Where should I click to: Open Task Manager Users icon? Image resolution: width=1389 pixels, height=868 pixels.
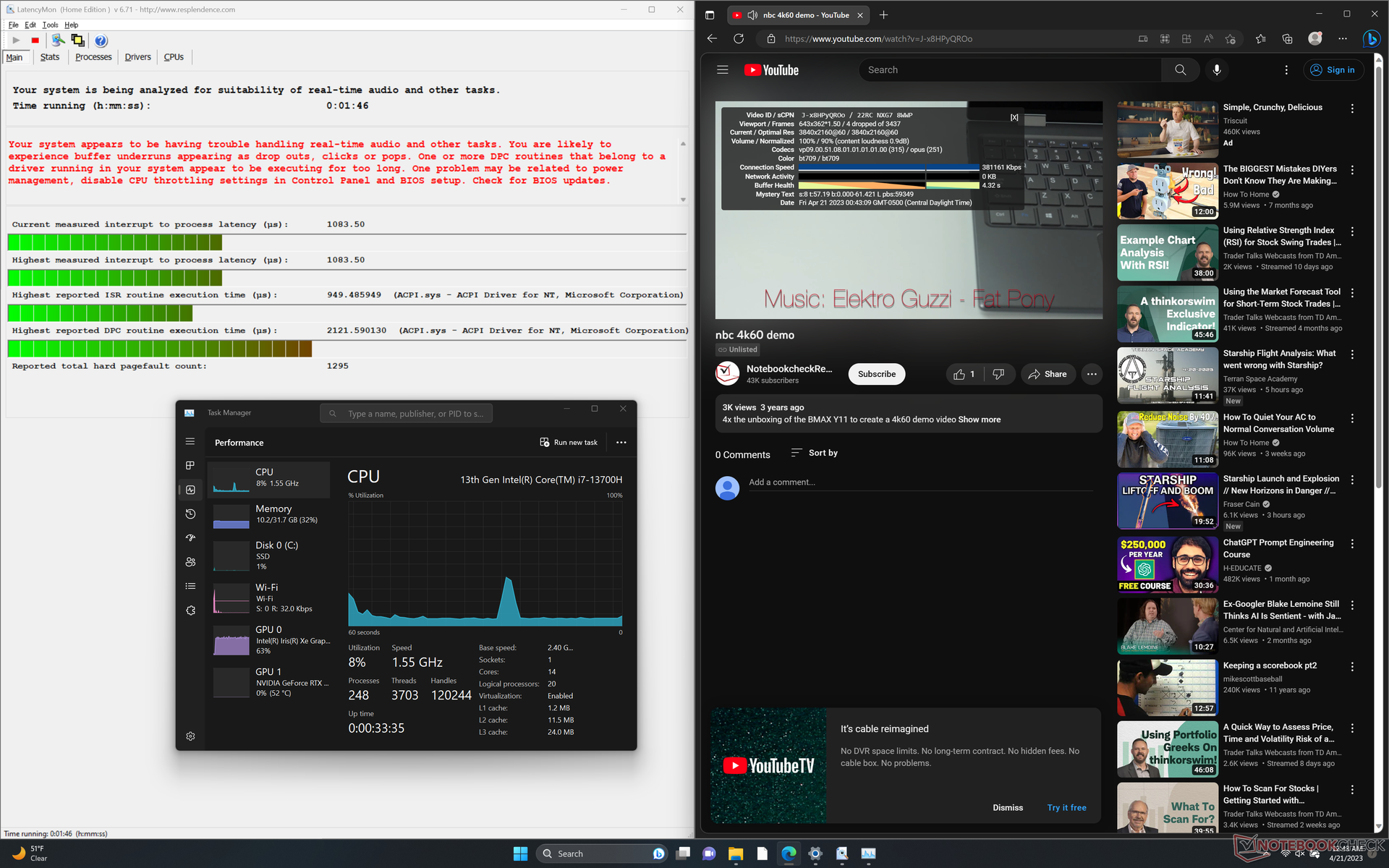tap(190, 562)
